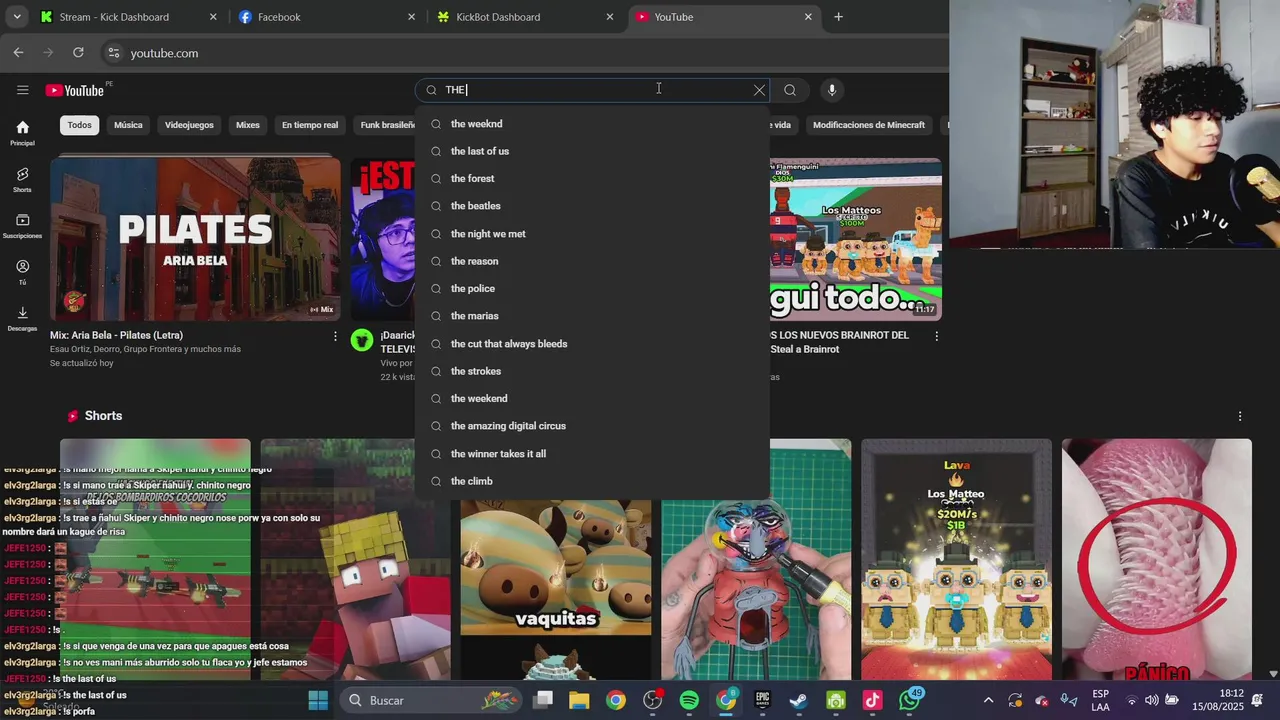Choose suggestion 'the climb'
This screenshot has height=720, width=1280.
coord(592,481)
